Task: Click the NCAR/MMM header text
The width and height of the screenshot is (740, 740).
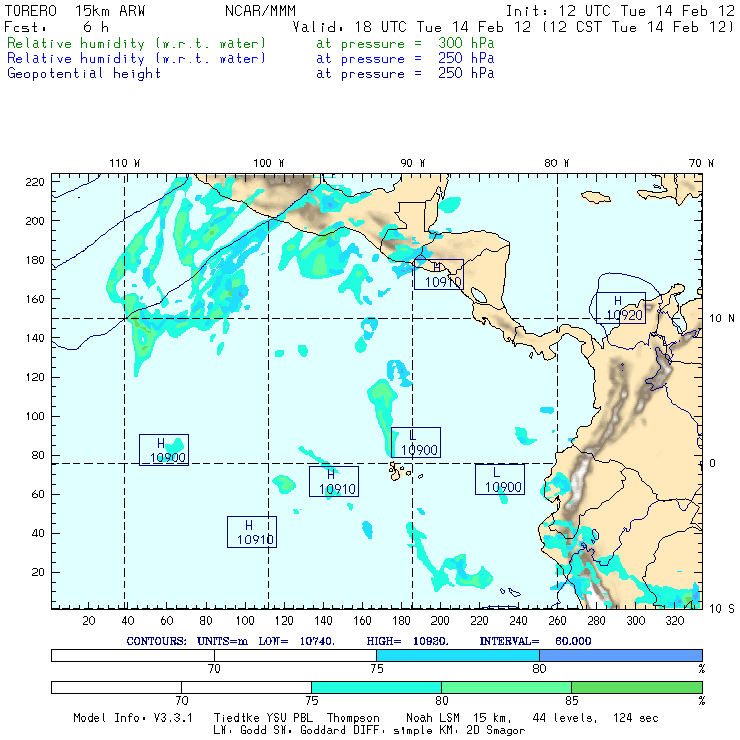Action: coord(260,10)
